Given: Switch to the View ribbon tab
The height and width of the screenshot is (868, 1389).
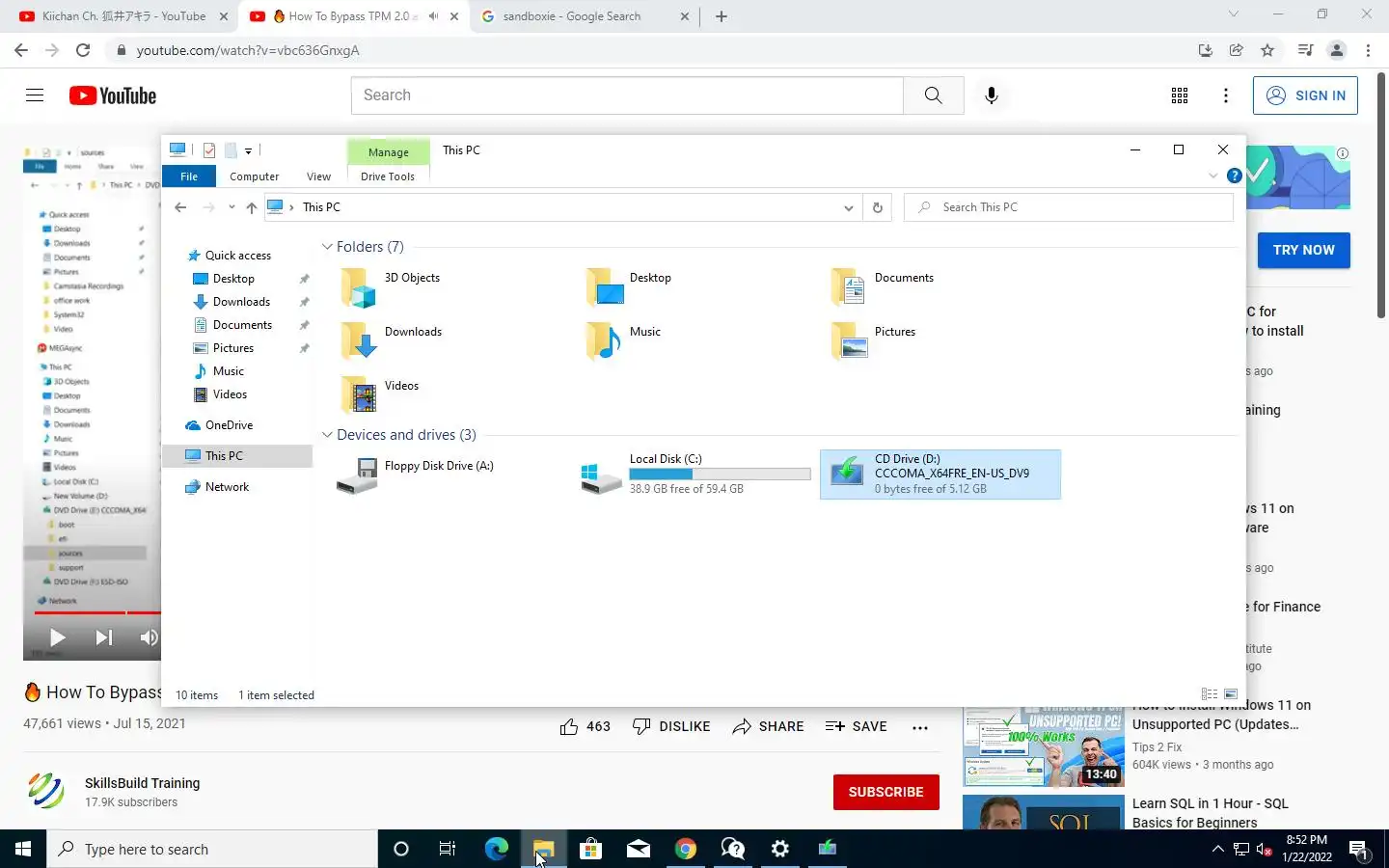Looking at the screenshot, I should (x=318, y=176).
